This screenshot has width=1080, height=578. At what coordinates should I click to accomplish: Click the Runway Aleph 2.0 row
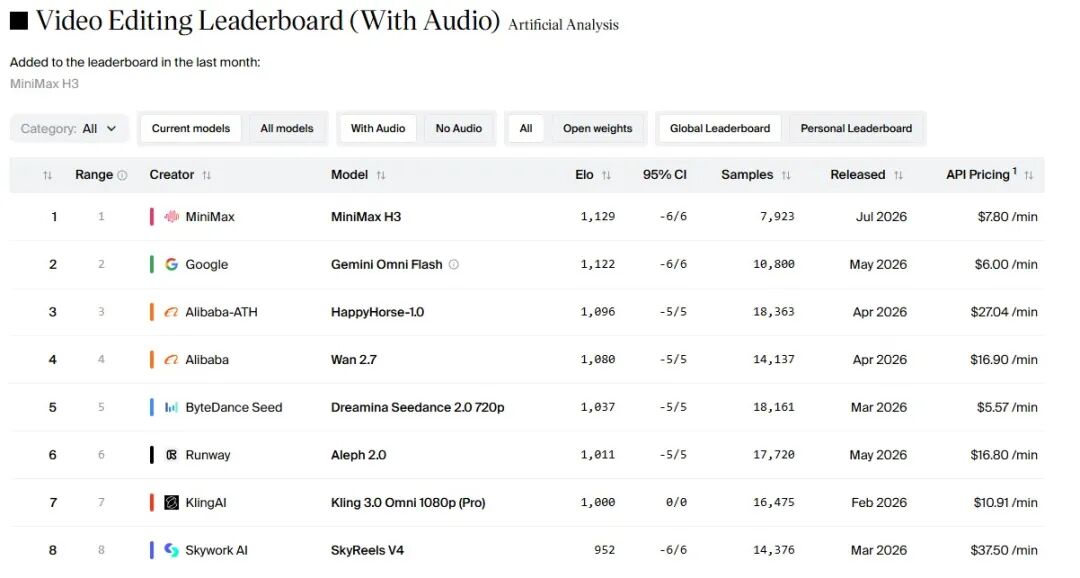pyautogui.click(x=527, y=455)
